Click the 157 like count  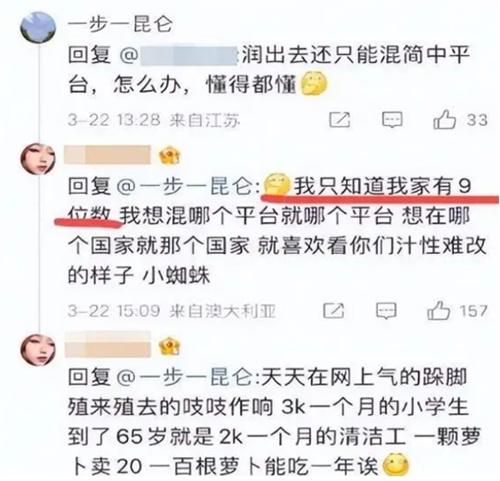pyautogui.click(x=473, y=311)
